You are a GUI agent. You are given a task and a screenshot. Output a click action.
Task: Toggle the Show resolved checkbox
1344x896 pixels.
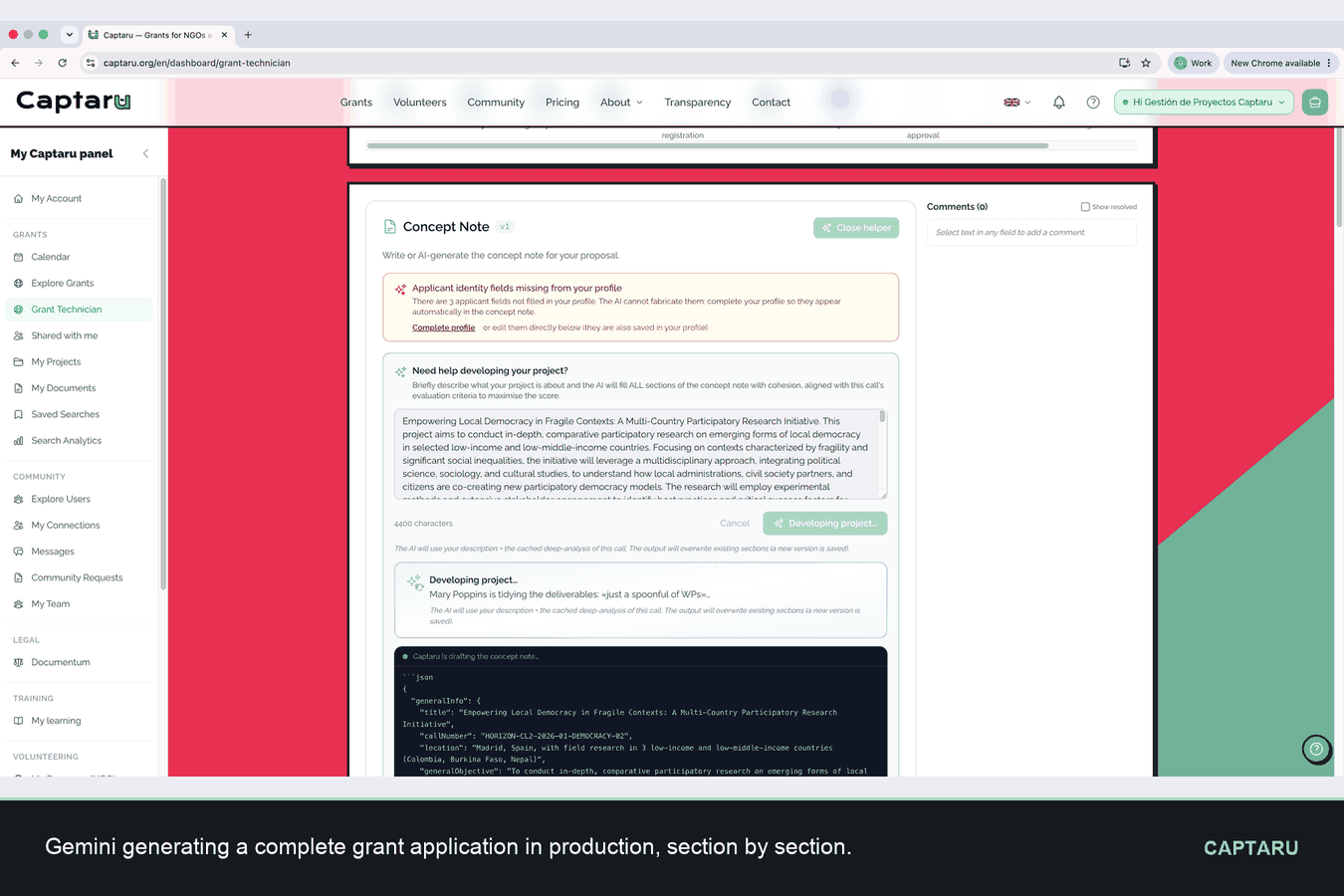tap(1085, 207)
